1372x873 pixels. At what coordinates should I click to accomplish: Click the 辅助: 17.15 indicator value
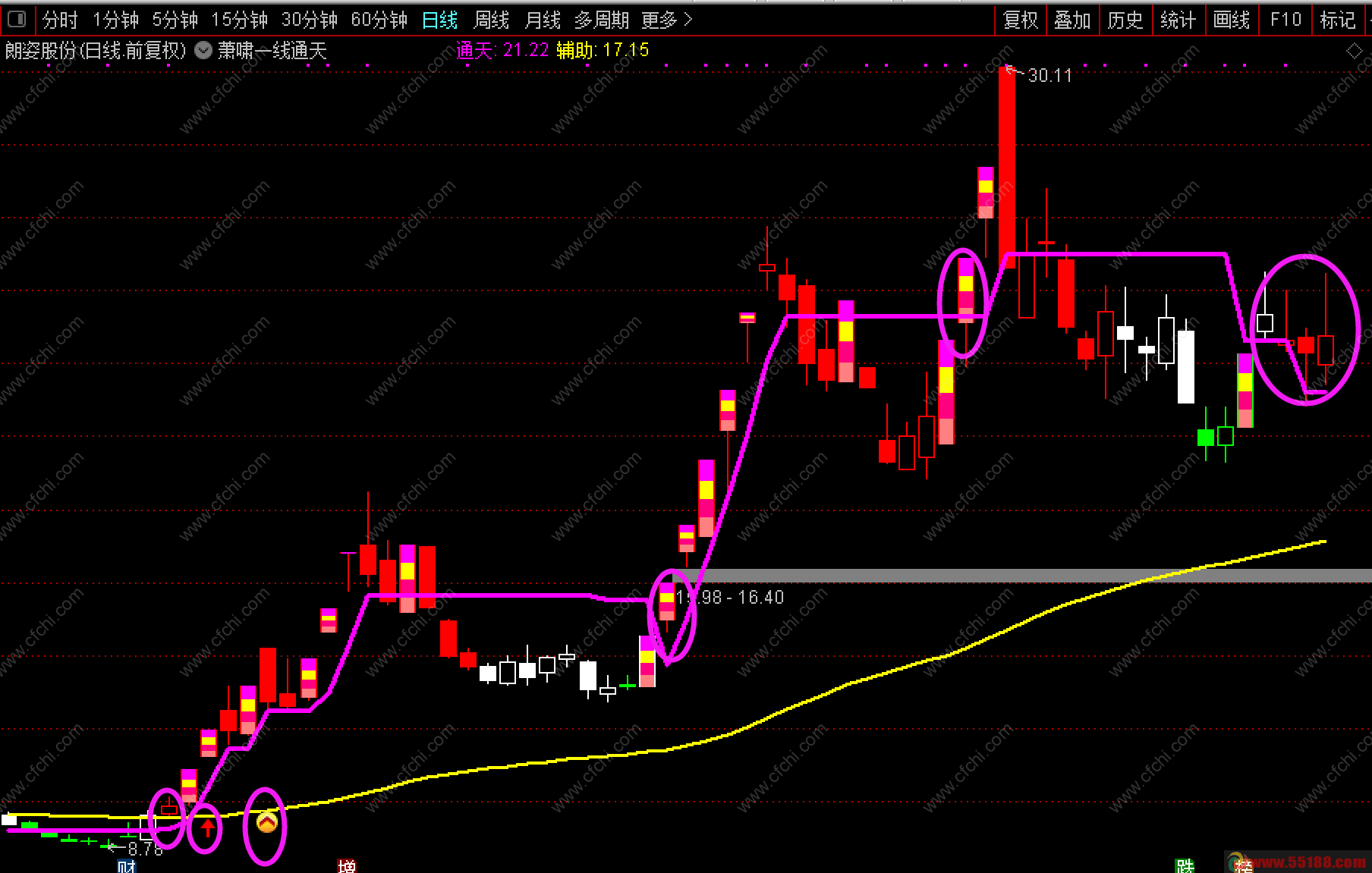(603, 50)
